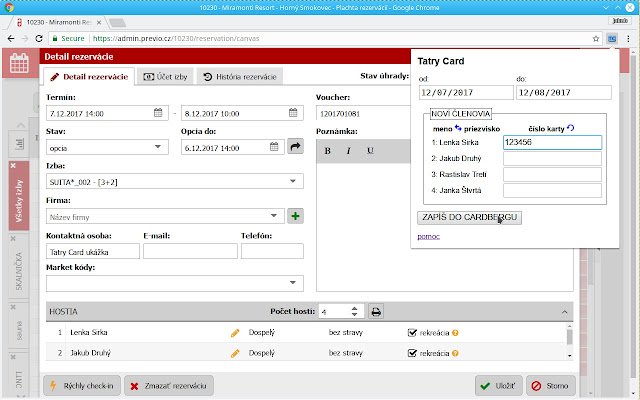640x400 pixels.
Task: Save reservation with Uložiť button
Action: 498,386
